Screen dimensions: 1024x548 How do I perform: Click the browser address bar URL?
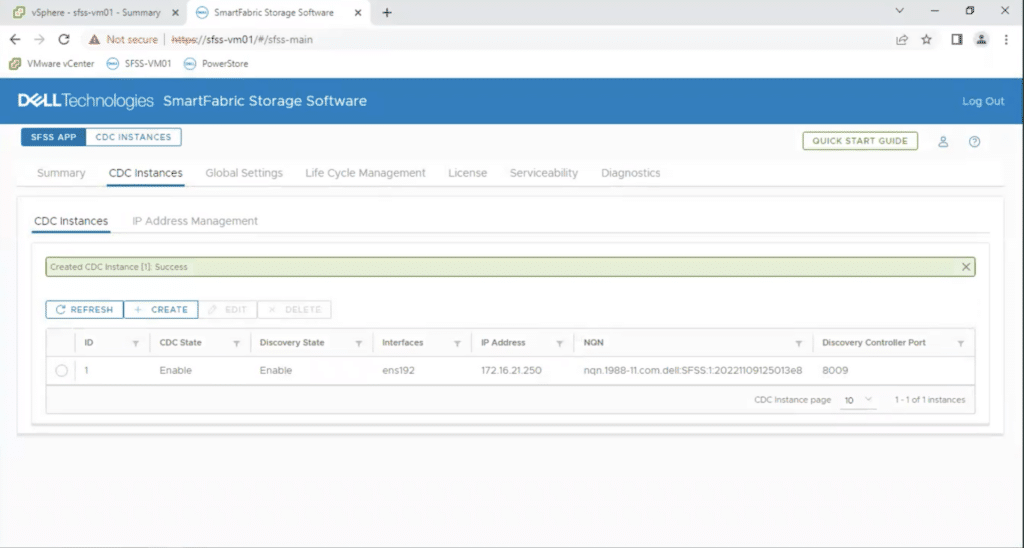click(x=242, y=40)
